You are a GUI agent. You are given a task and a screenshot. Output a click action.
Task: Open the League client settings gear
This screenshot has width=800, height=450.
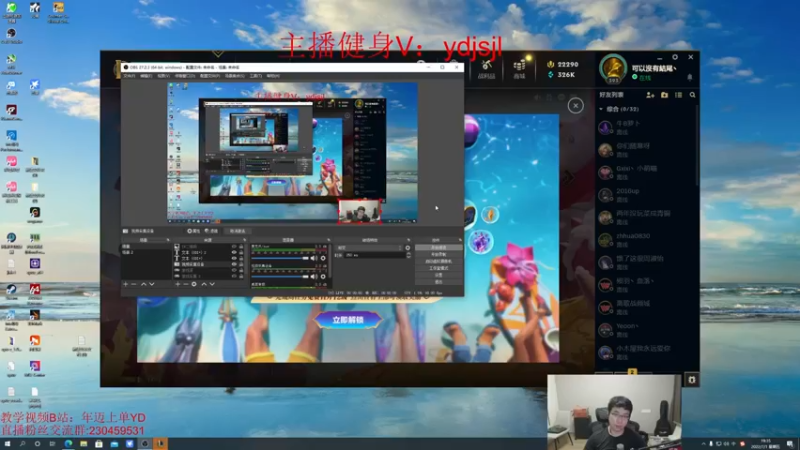(x=675, y=57)
